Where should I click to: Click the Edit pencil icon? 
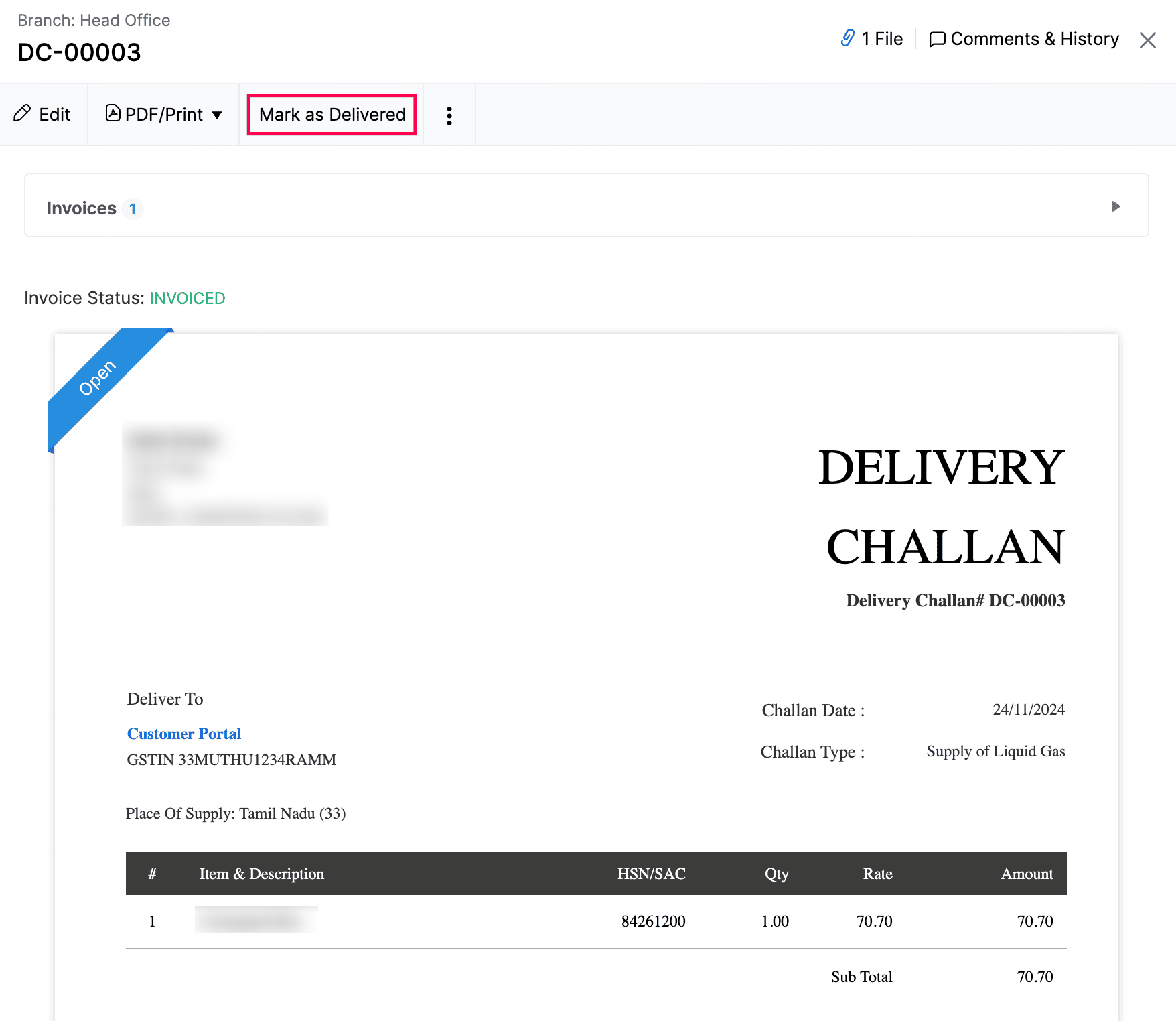(x=23, y=114)
